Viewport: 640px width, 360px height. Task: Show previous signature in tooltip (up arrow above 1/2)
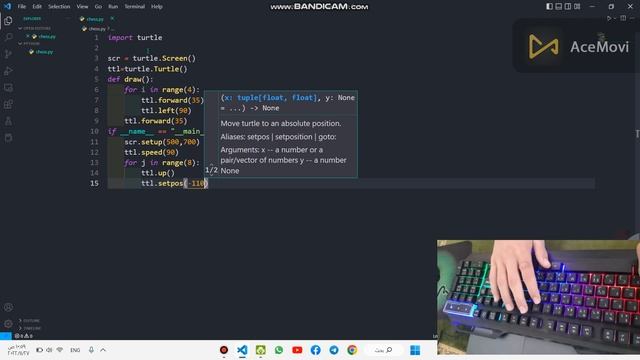211,164
